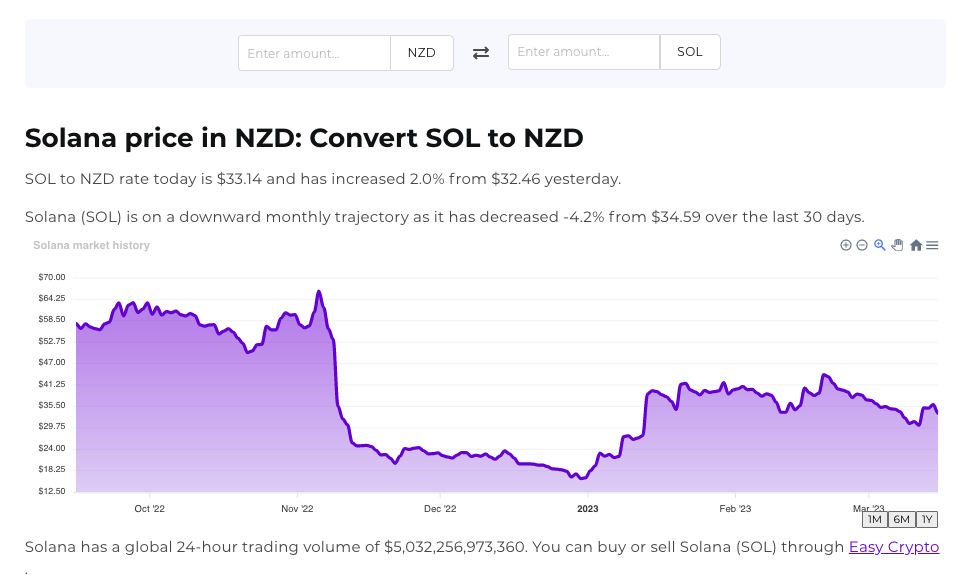Open the NZD currency dropdown
This screenshot has width=978, height=588.
421,52
